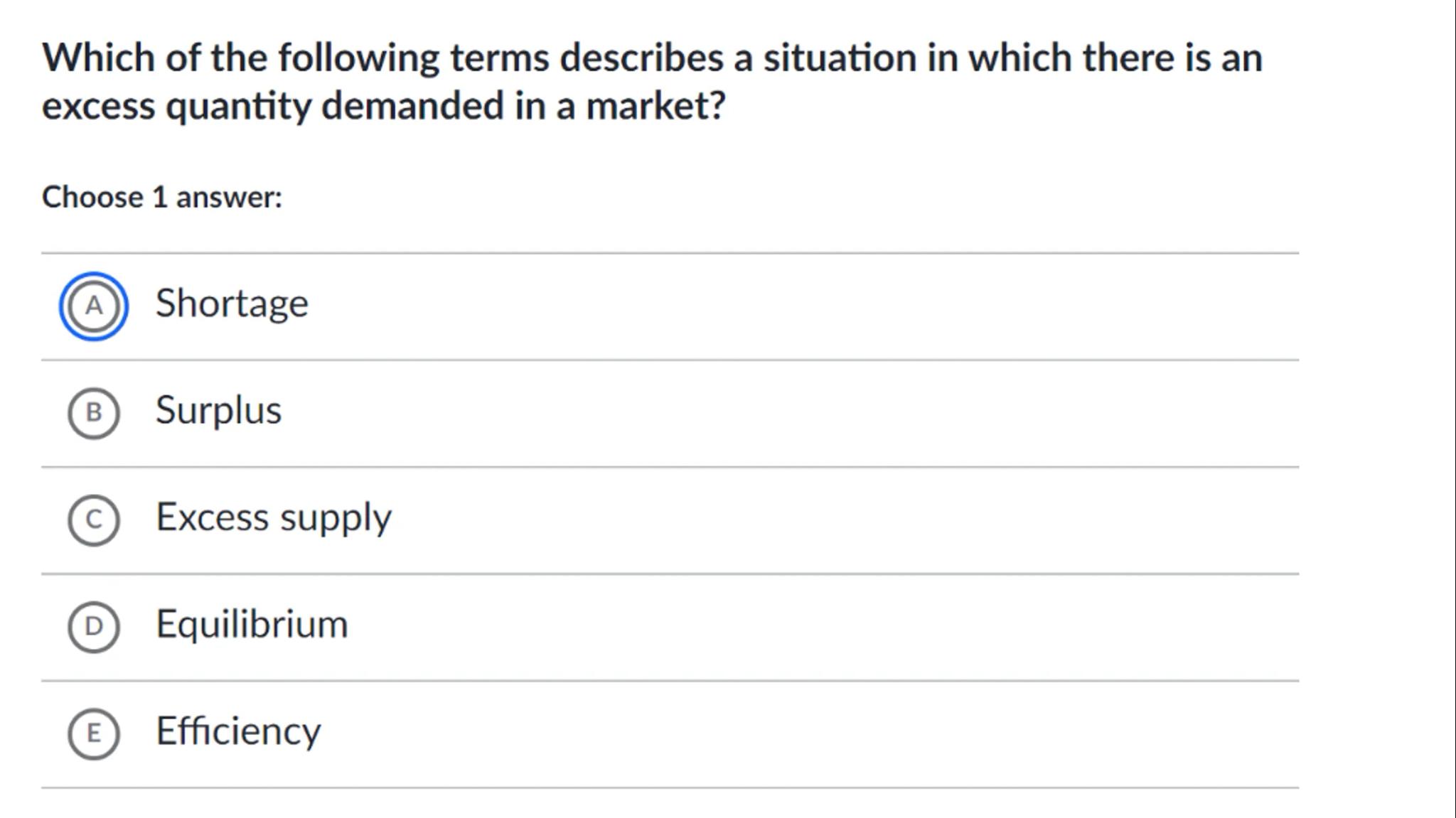
Task: Click the word 'describes' in the question
Action: [x=641, y=58]
